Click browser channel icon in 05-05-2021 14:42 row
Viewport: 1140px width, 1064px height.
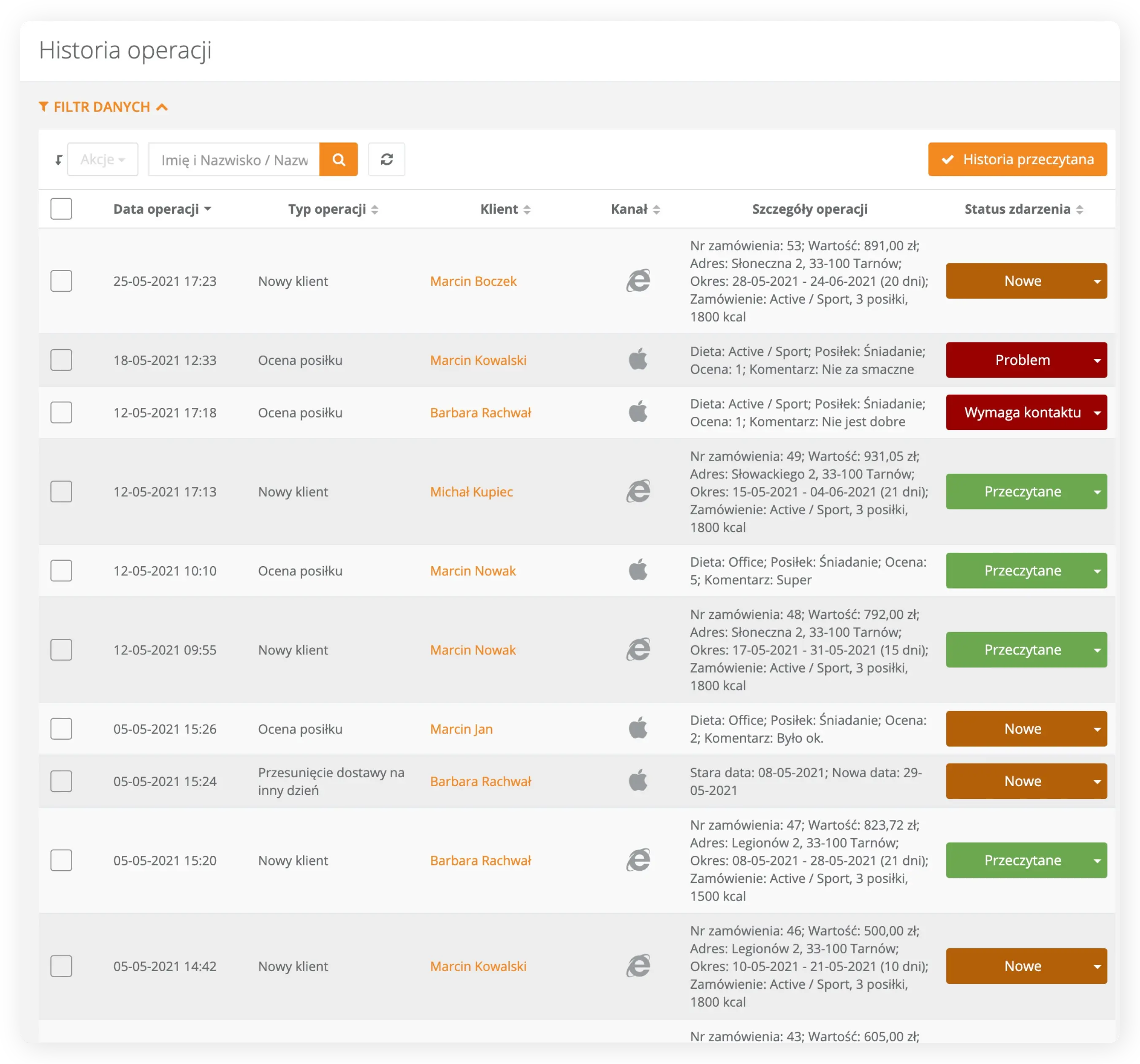[638, 966]
